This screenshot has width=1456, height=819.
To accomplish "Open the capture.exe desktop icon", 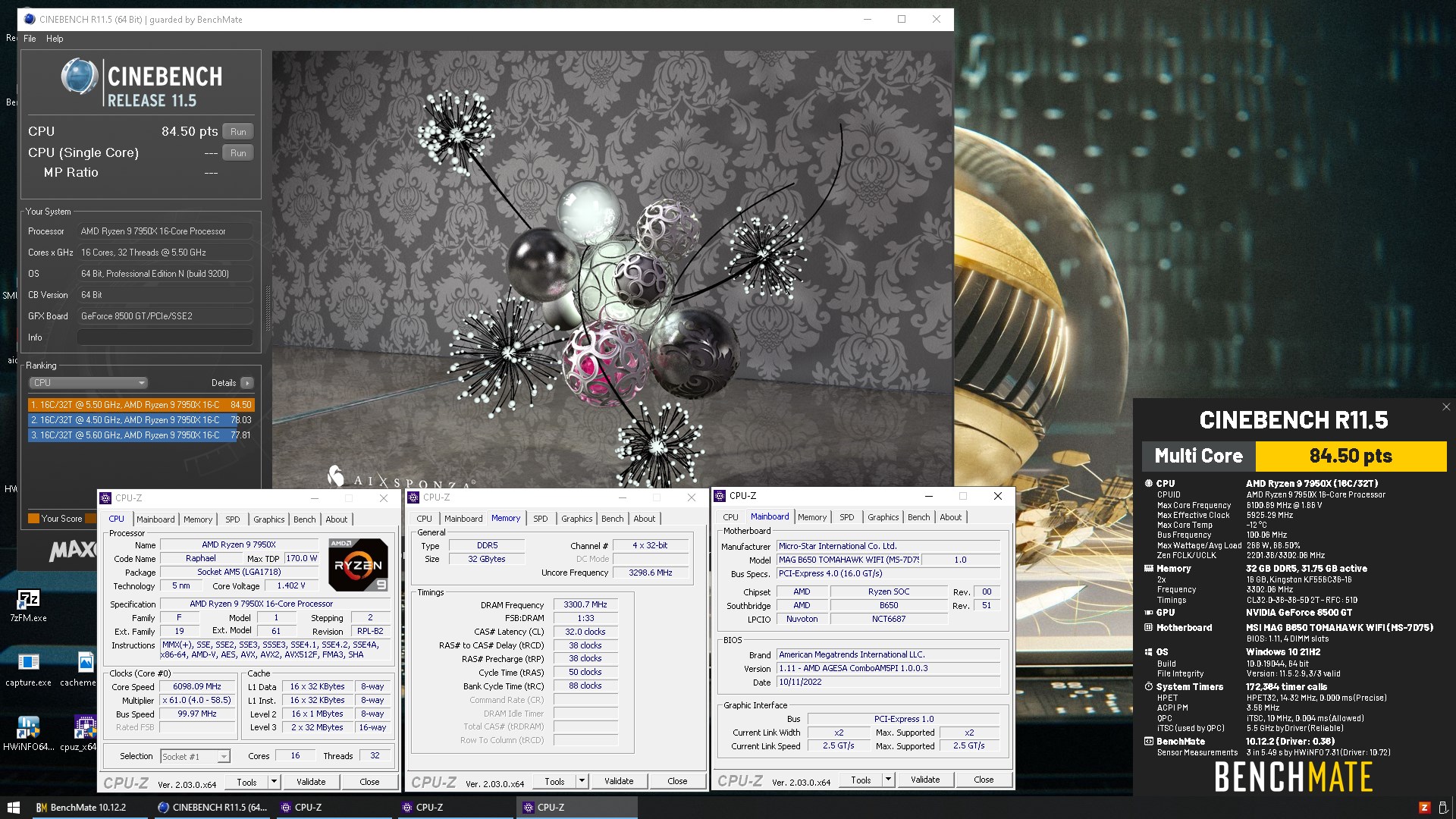I will coord(28,669).
